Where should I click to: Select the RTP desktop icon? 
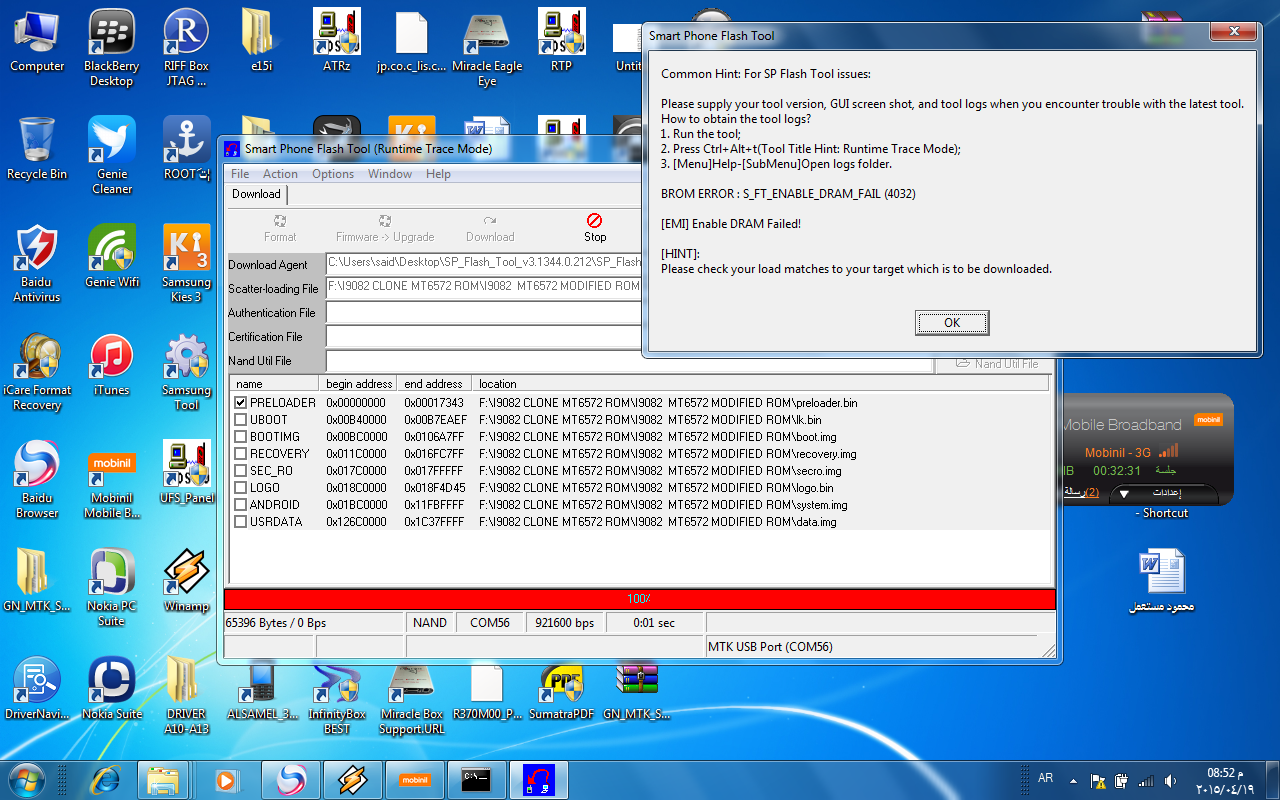(x=561, y=40)
